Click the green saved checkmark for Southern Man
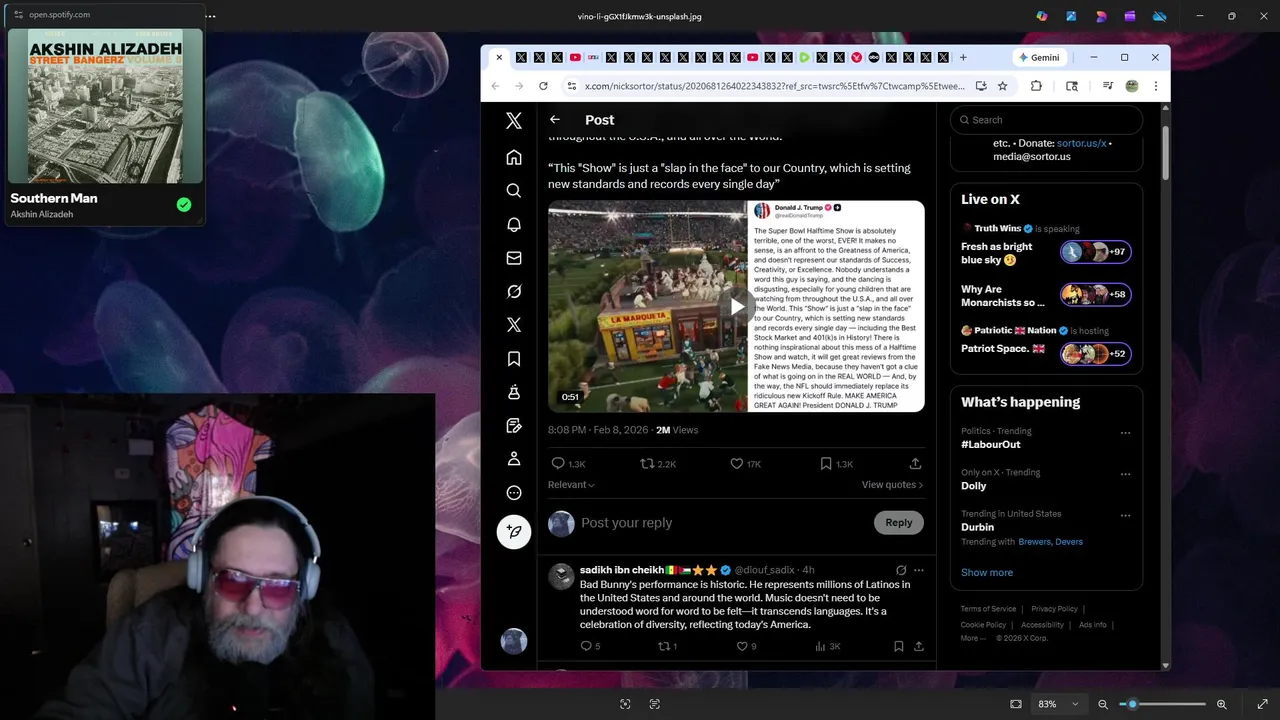 (184, 205)
